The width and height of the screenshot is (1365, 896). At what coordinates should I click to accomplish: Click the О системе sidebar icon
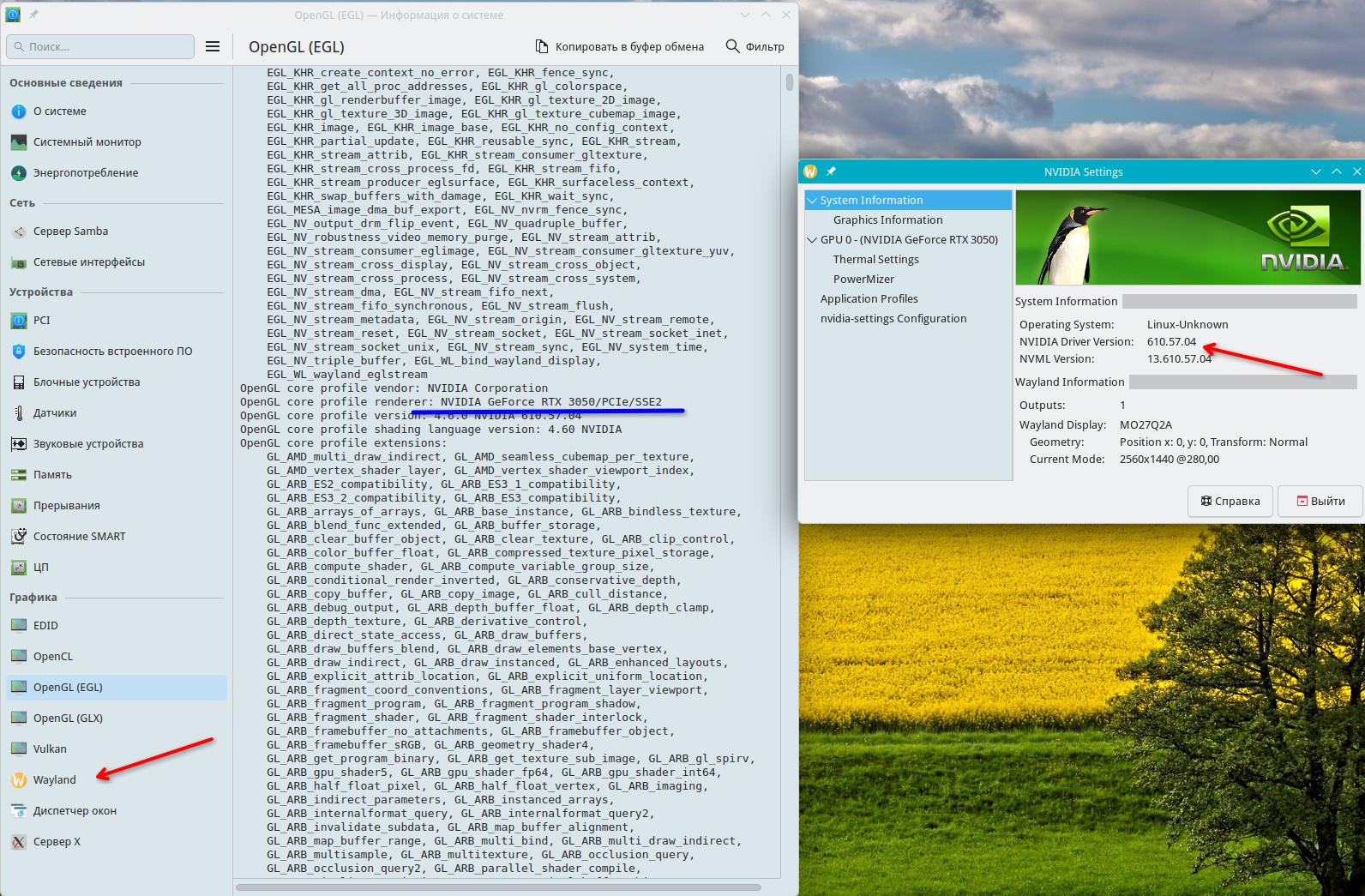(19, 111)
